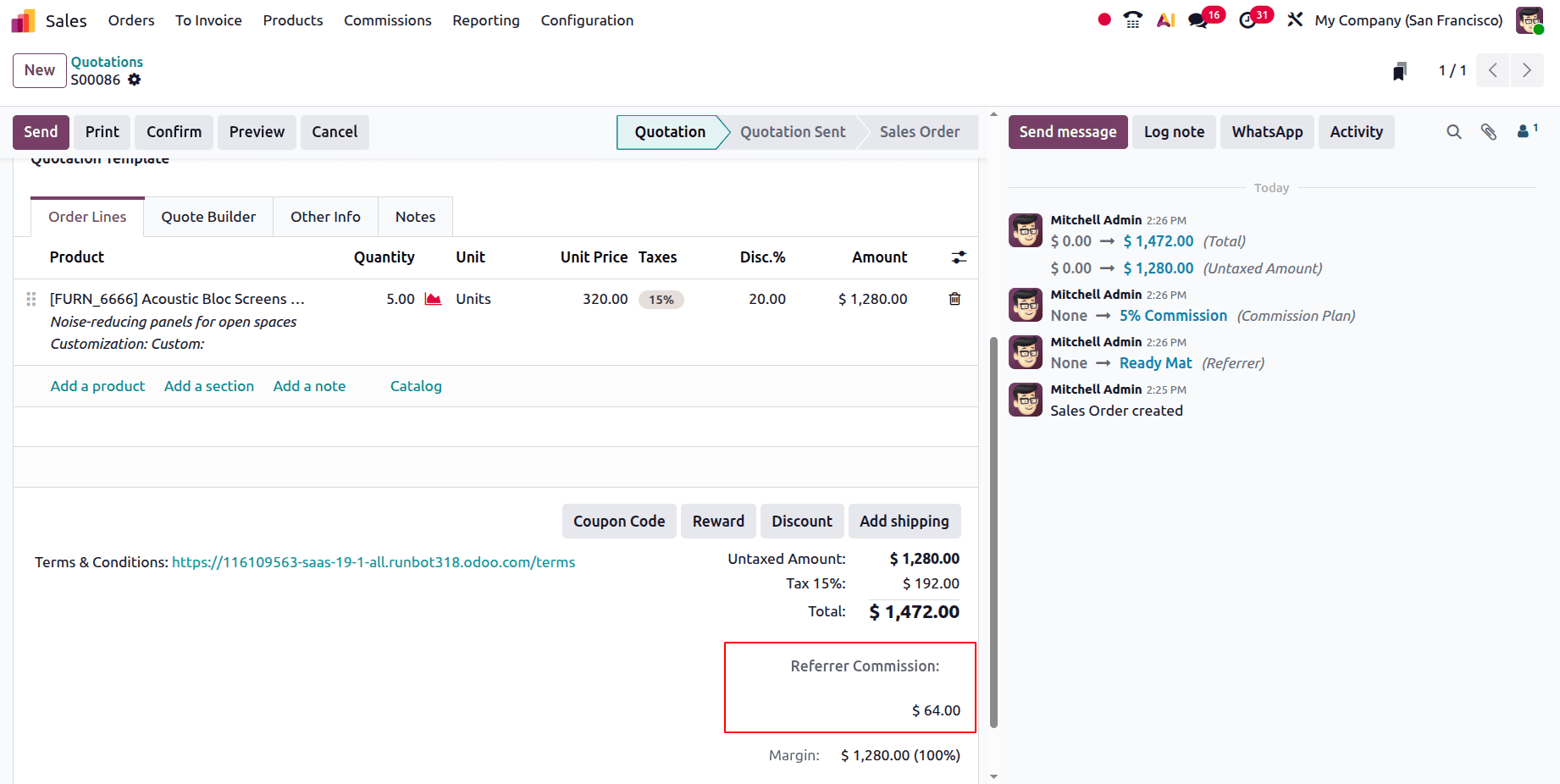Screen dimensions: 1560x784
Task: Open the Reporting menu
Action: [486, 20]
